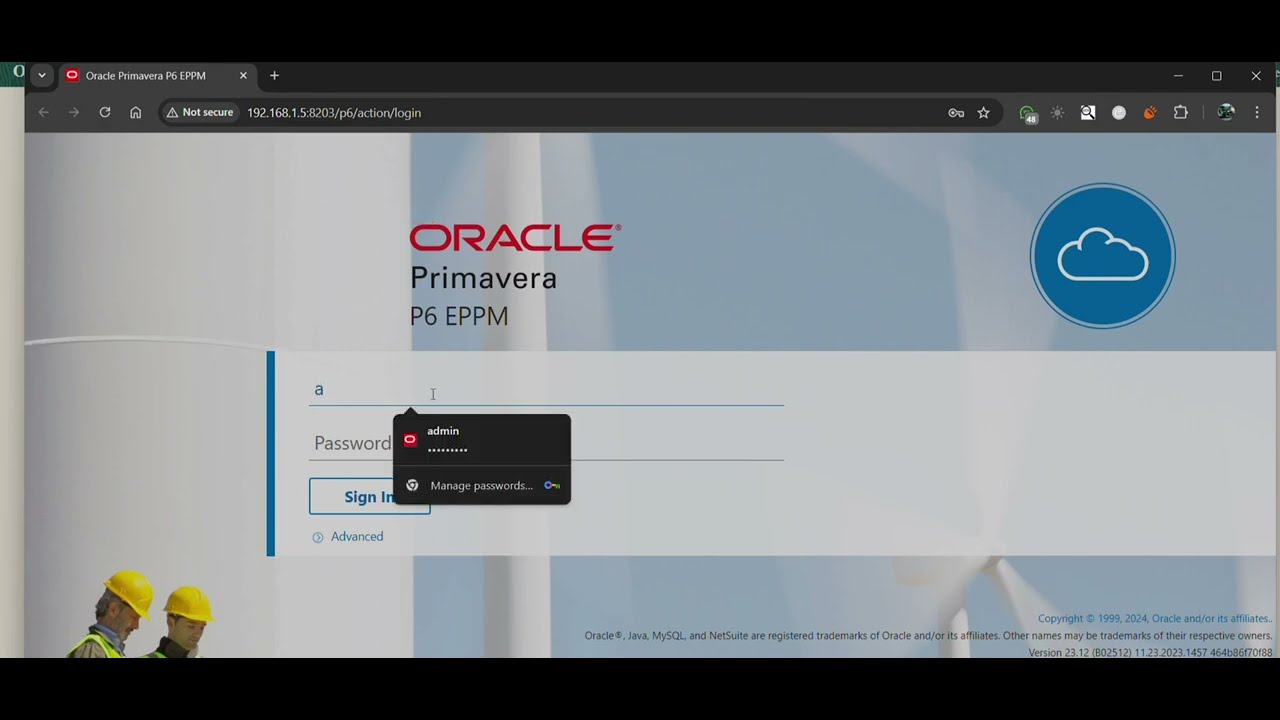Click the blue cloud logo circle

tap(1102, 256)
